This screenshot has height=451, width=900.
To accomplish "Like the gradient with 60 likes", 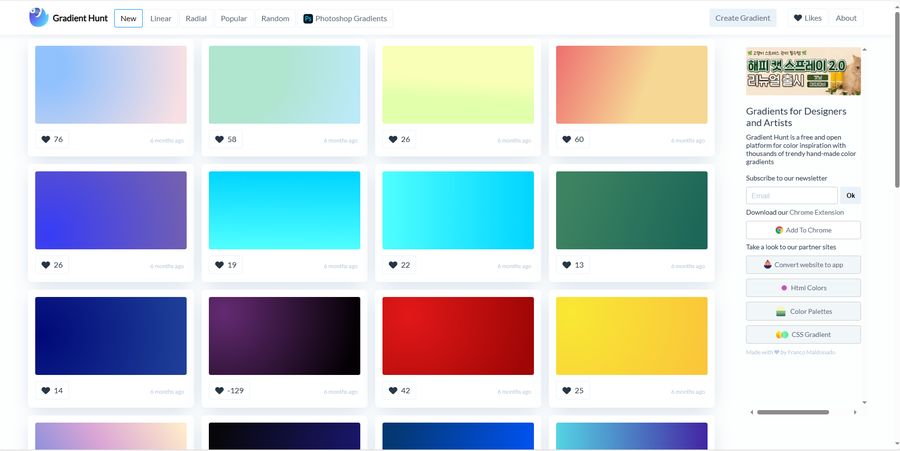I will [573, 139].
